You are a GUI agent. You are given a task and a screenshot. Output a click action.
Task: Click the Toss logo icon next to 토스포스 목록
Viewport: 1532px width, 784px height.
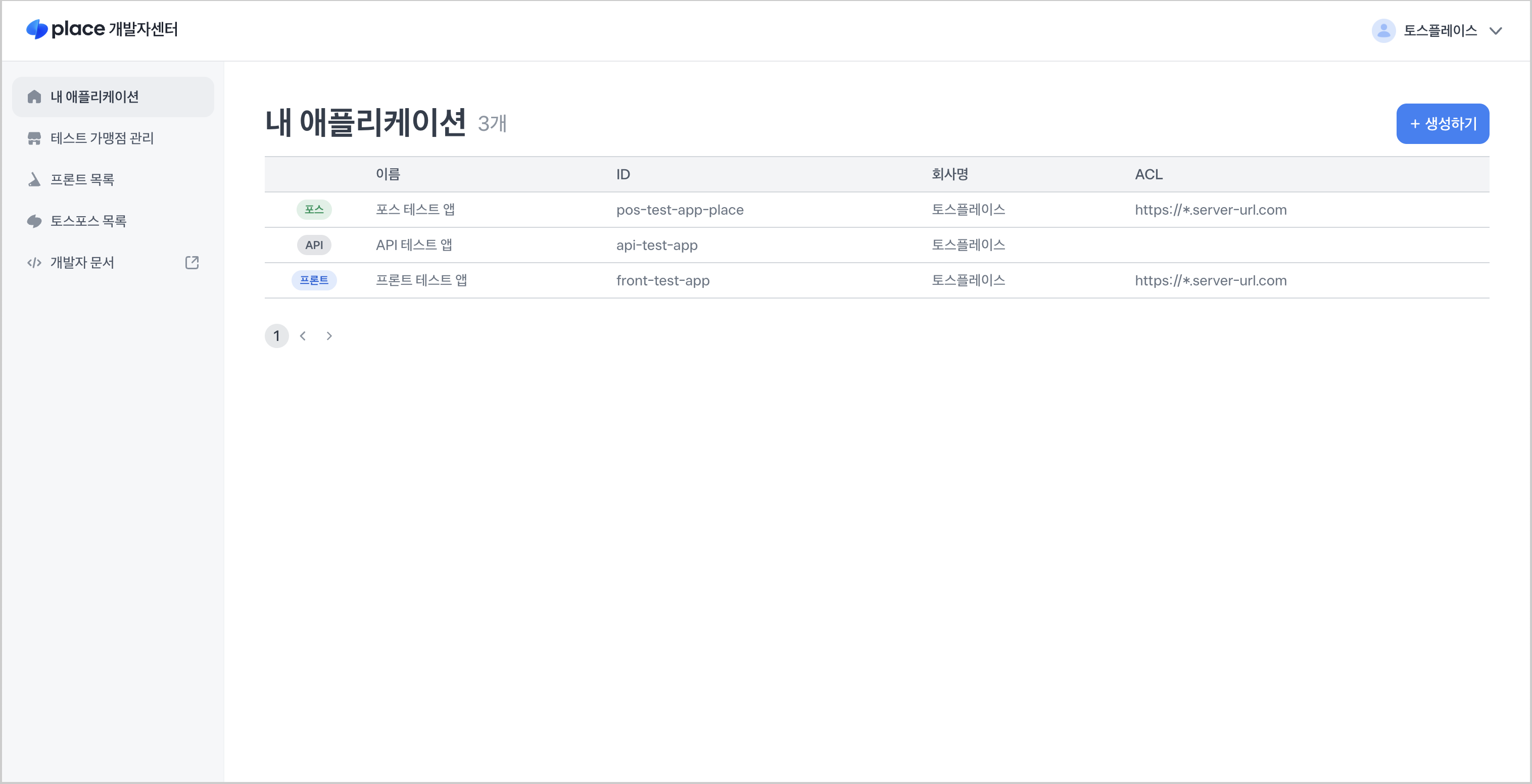point(34,221)
